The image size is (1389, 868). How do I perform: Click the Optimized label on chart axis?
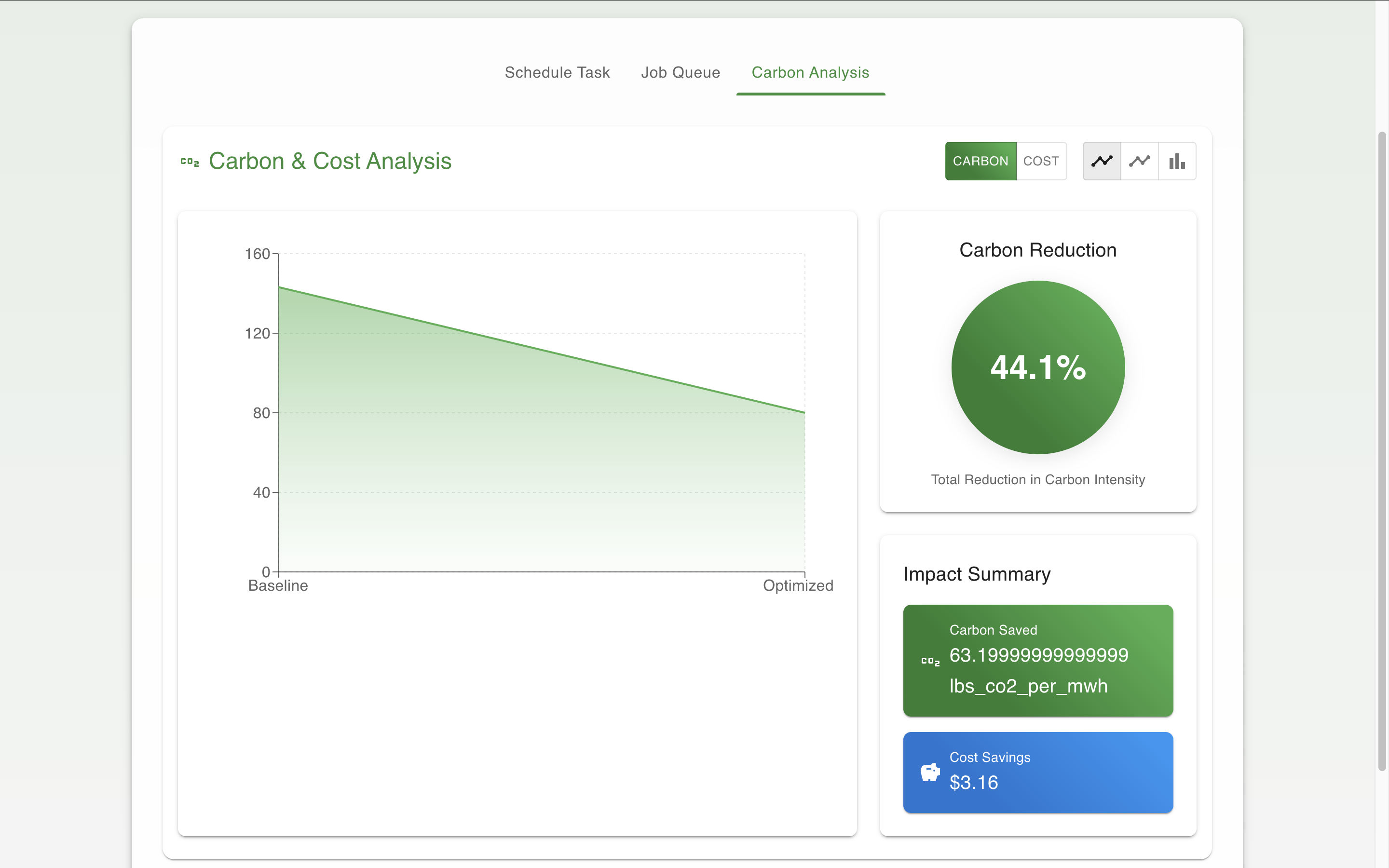tap(797, 585)
